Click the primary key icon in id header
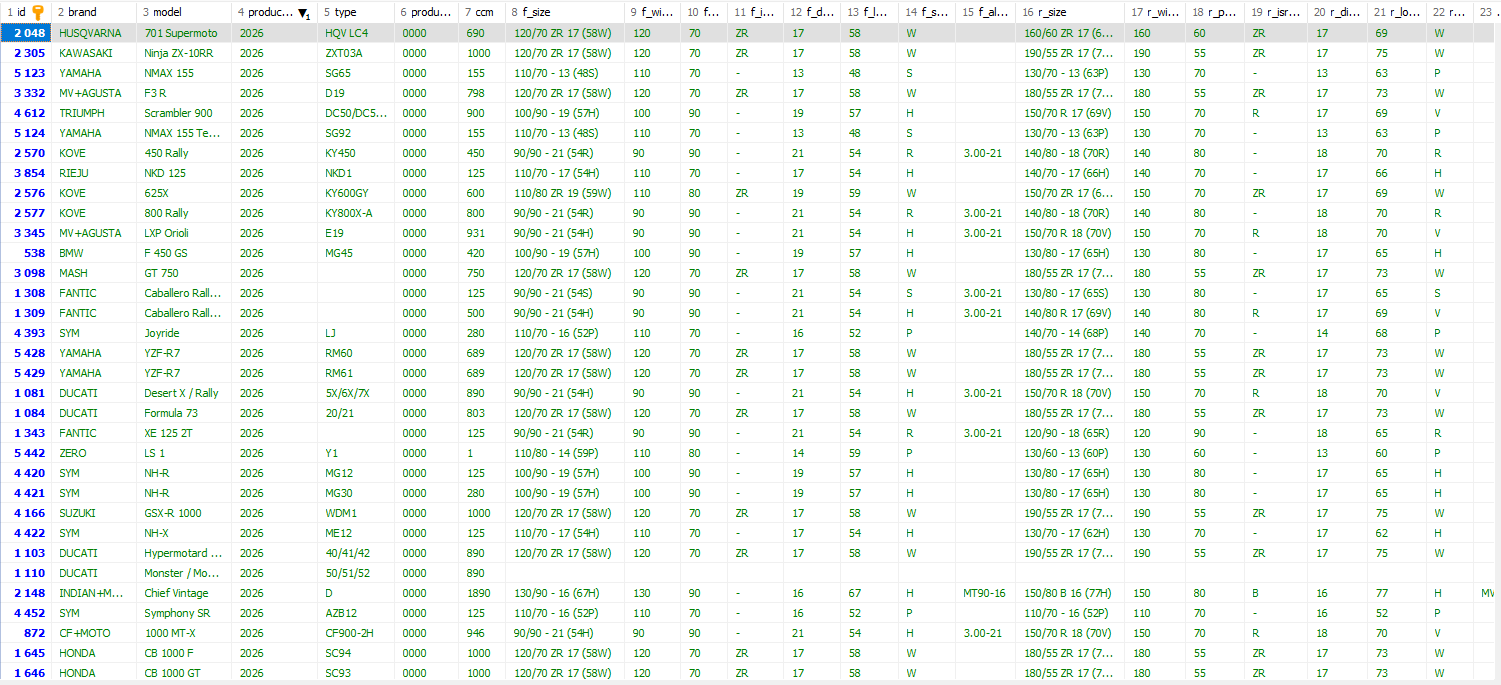The image size is (1501, 685). (x=37, y=12)
